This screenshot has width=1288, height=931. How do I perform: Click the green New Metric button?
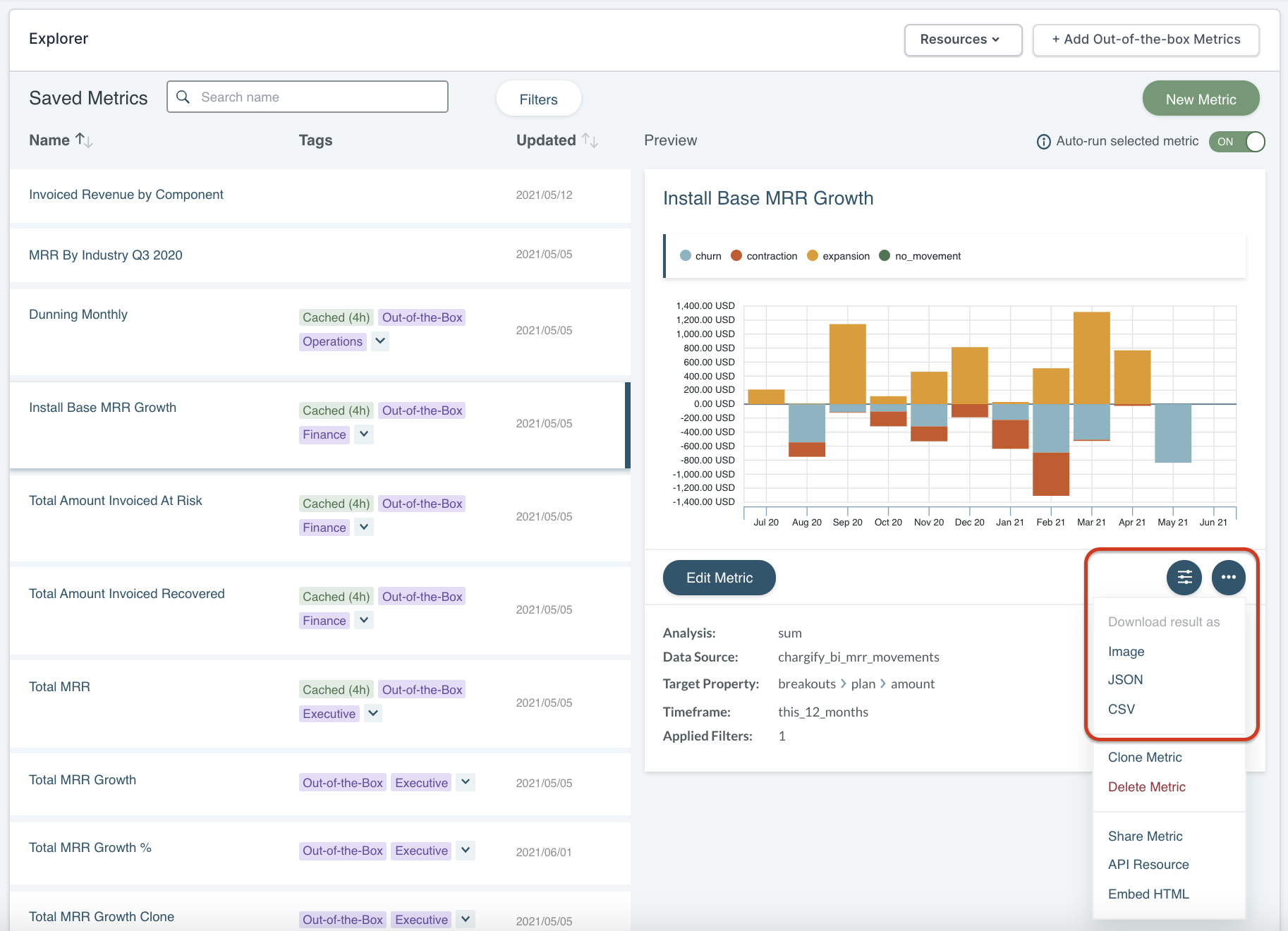[x=1200, y=99]
